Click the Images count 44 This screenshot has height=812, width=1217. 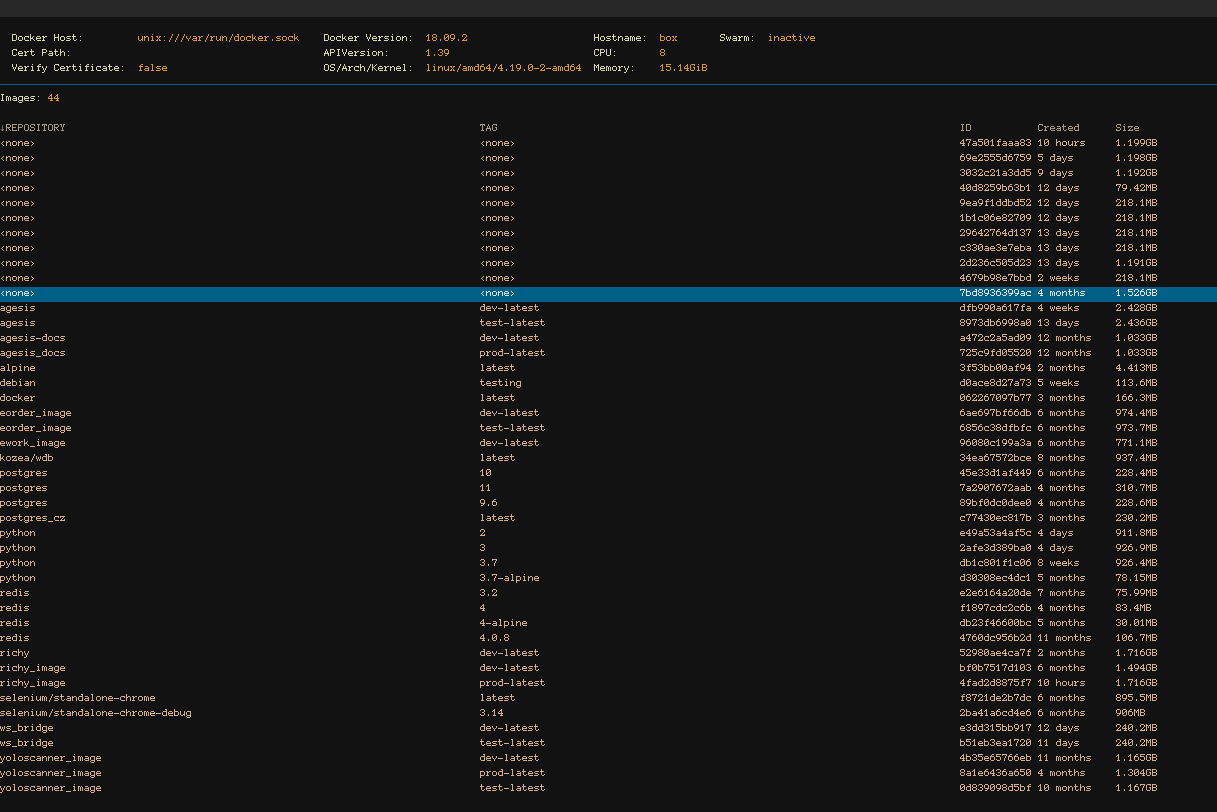point(54,98)
